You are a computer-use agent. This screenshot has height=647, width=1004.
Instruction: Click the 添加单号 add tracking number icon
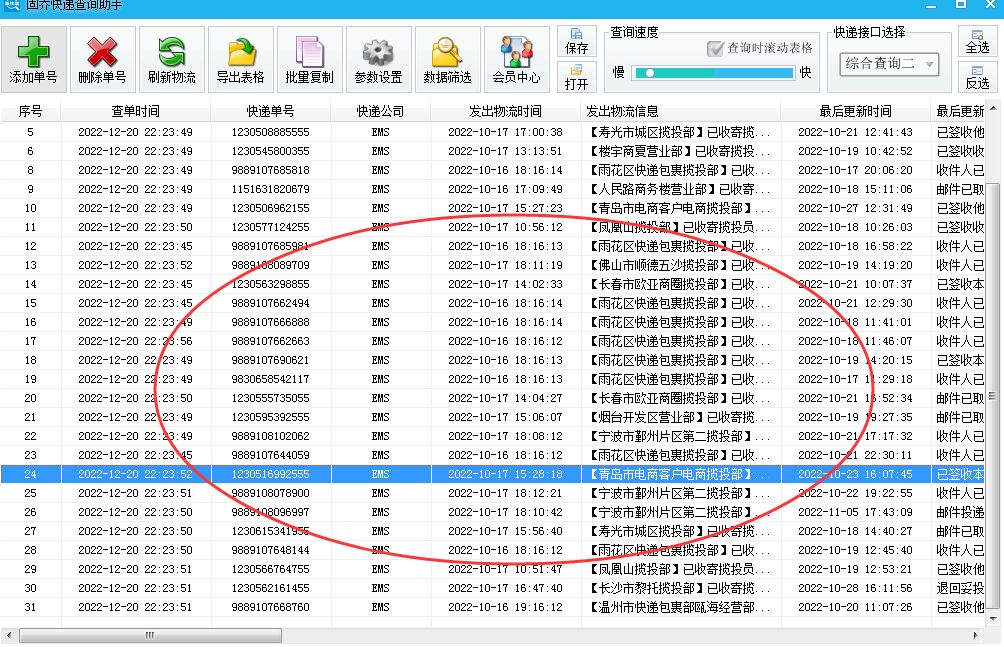[33, 60]
